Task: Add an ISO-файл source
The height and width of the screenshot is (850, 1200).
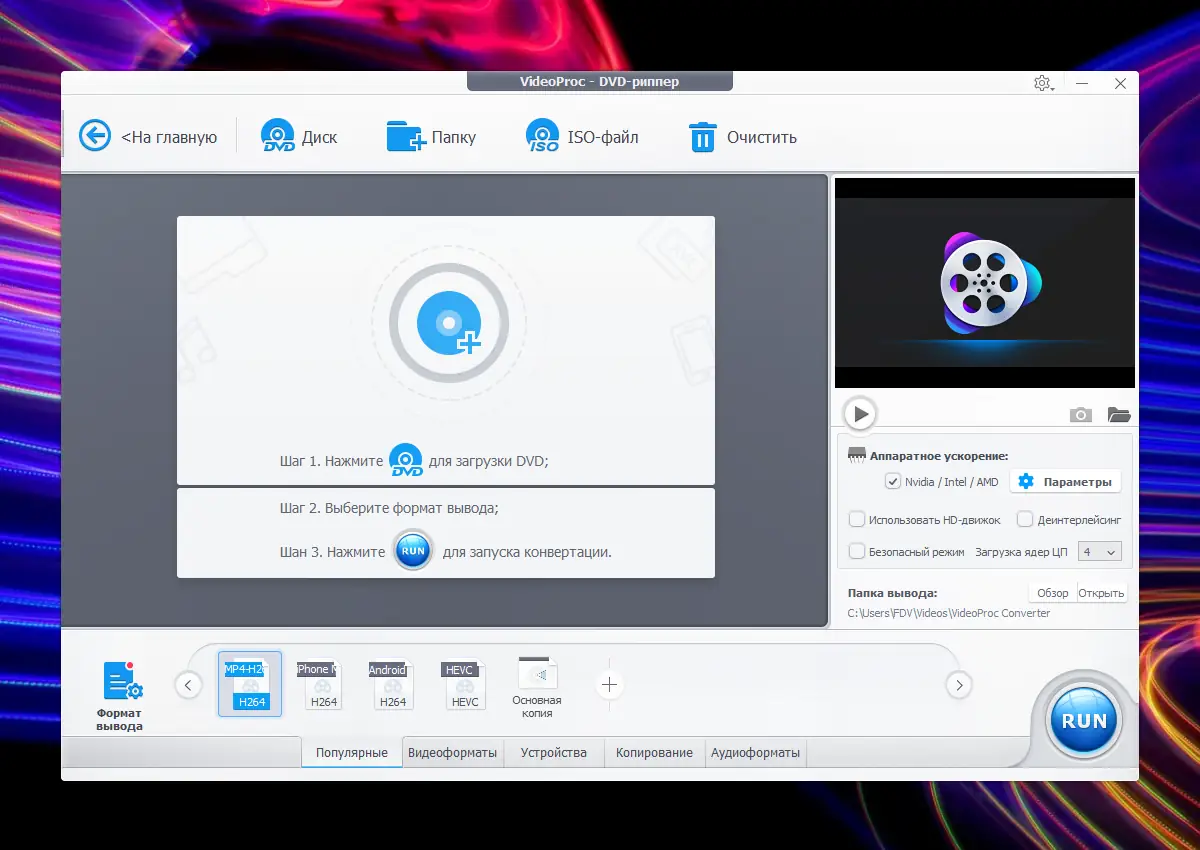Action: coord(541,136)
